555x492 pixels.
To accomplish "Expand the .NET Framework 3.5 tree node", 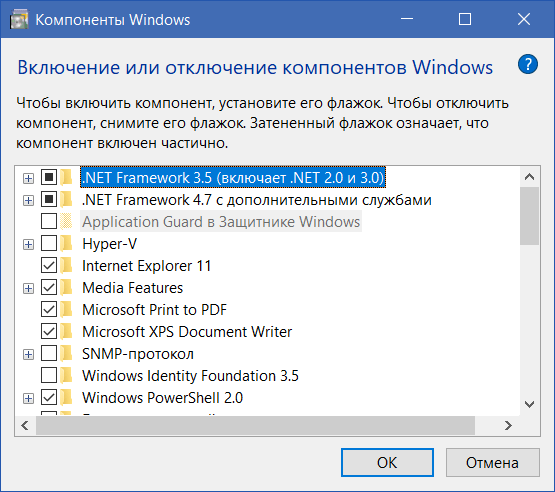I will 28,178.
